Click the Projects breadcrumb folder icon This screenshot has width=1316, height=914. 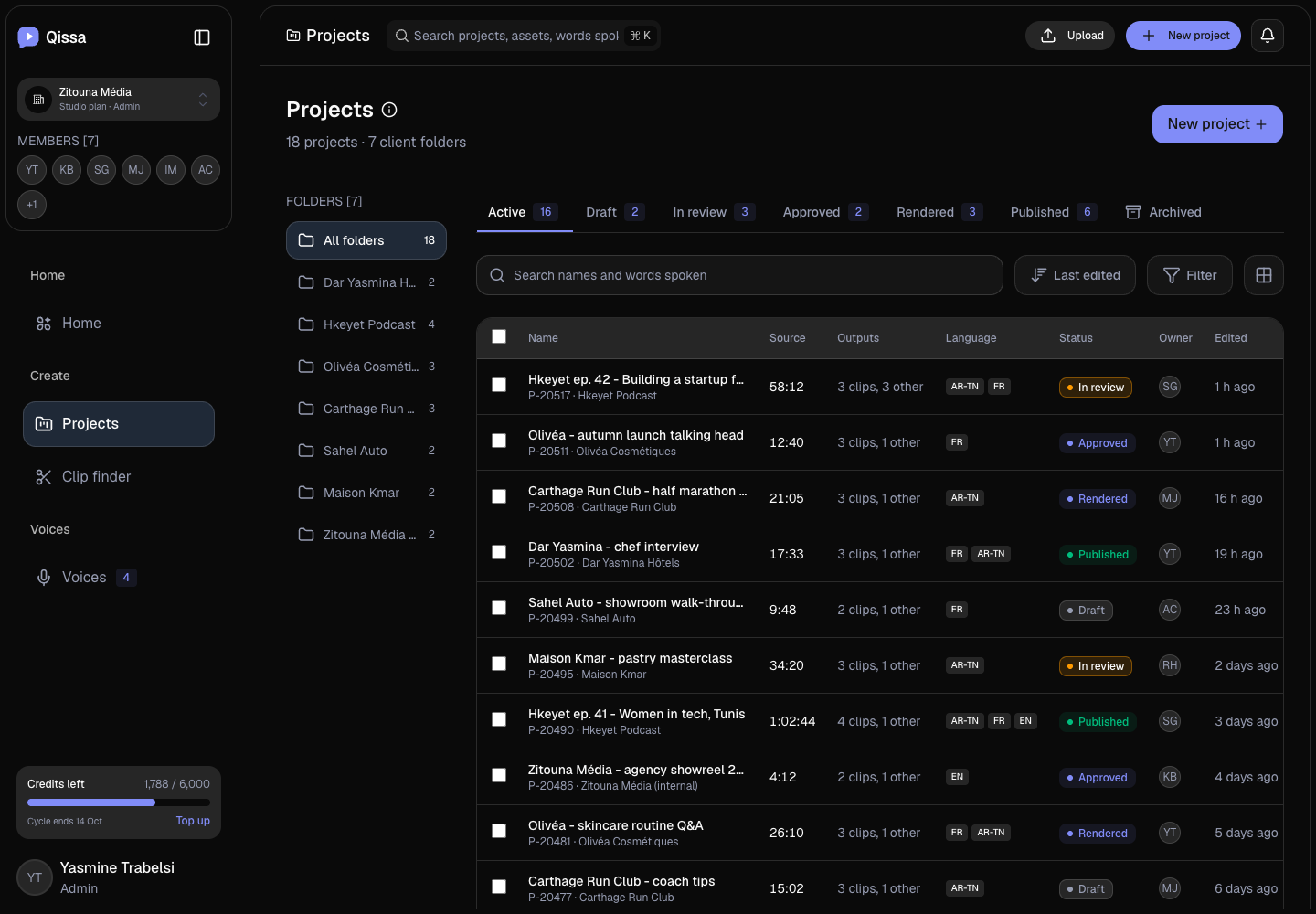(x=293, y=36)
